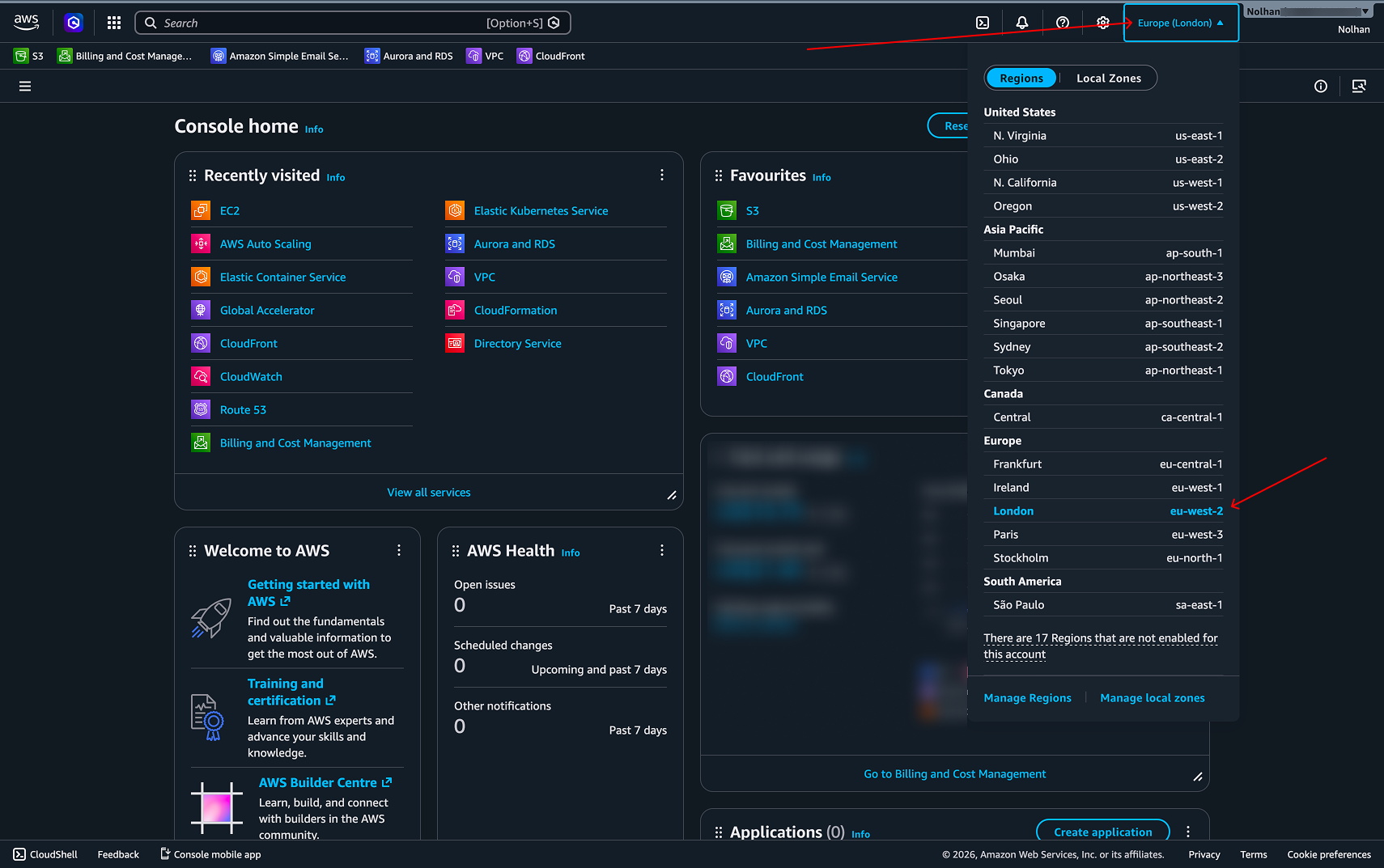Select the Tokyo ap-northeast-1 region
The height and width of the screenshot is (868, 1384).
coord(1108,370)
